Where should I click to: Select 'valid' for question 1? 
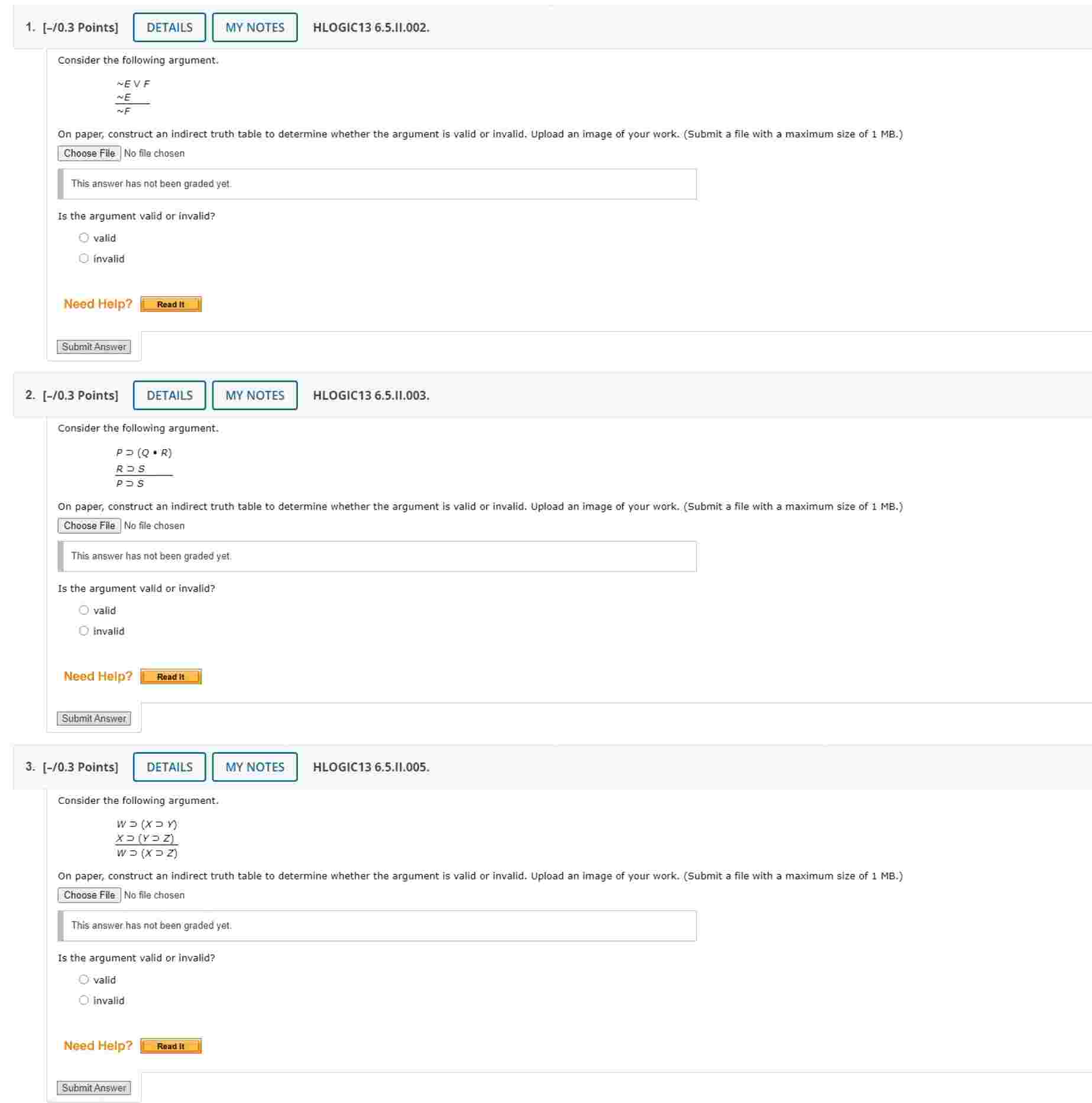[84, 238]
